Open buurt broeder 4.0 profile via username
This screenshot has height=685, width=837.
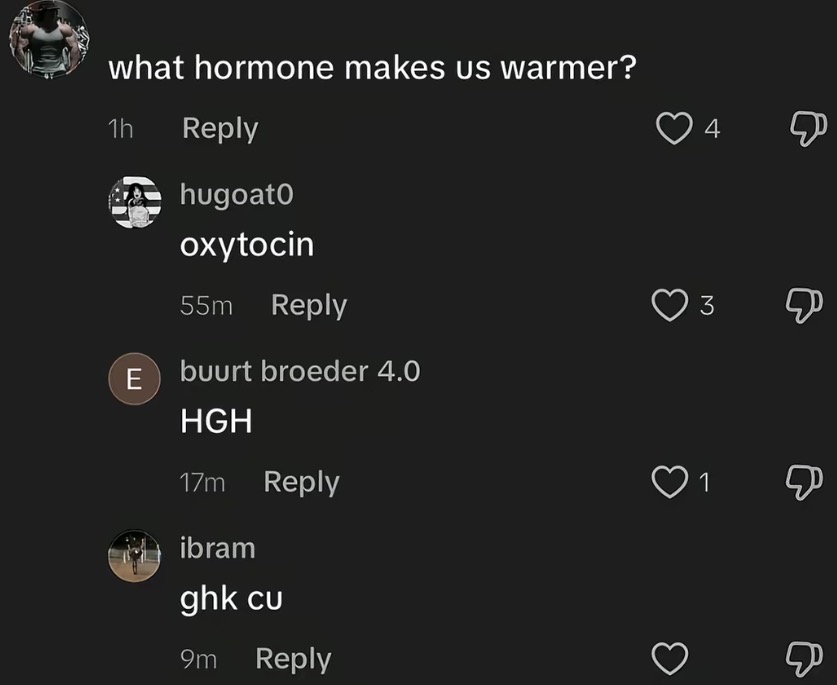click(x=300, y=371)
